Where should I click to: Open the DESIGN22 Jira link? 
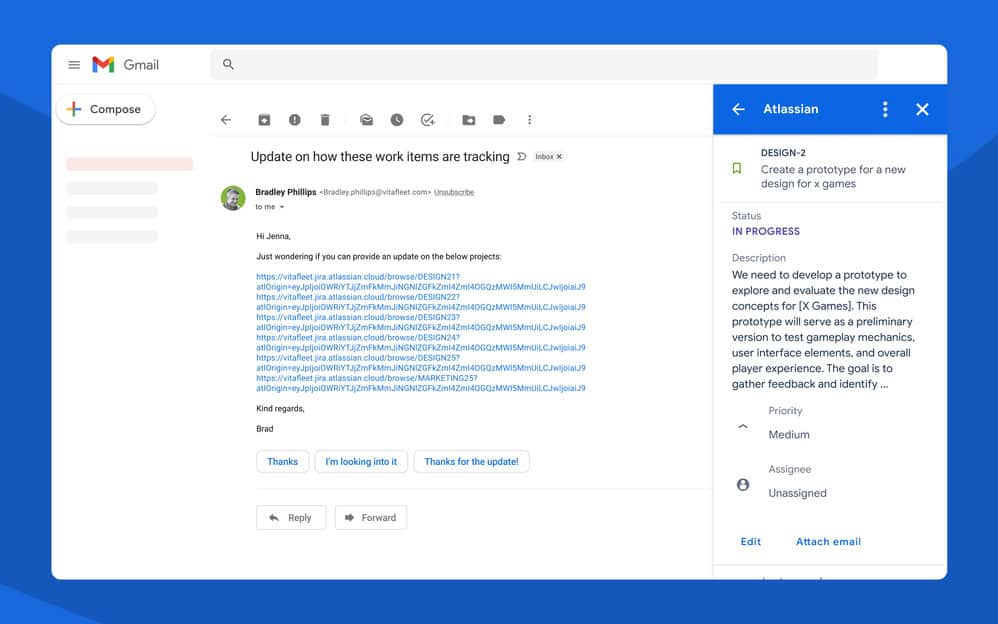[421, 302]
